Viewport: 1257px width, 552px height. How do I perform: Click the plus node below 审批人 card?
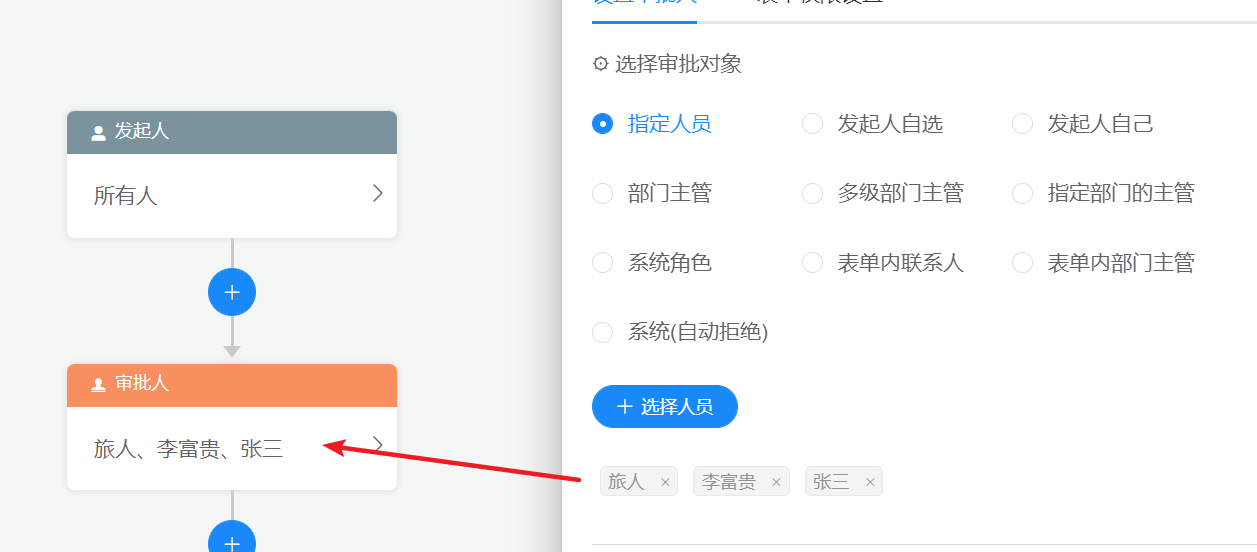pyautogui.click(x=232, y=538)
